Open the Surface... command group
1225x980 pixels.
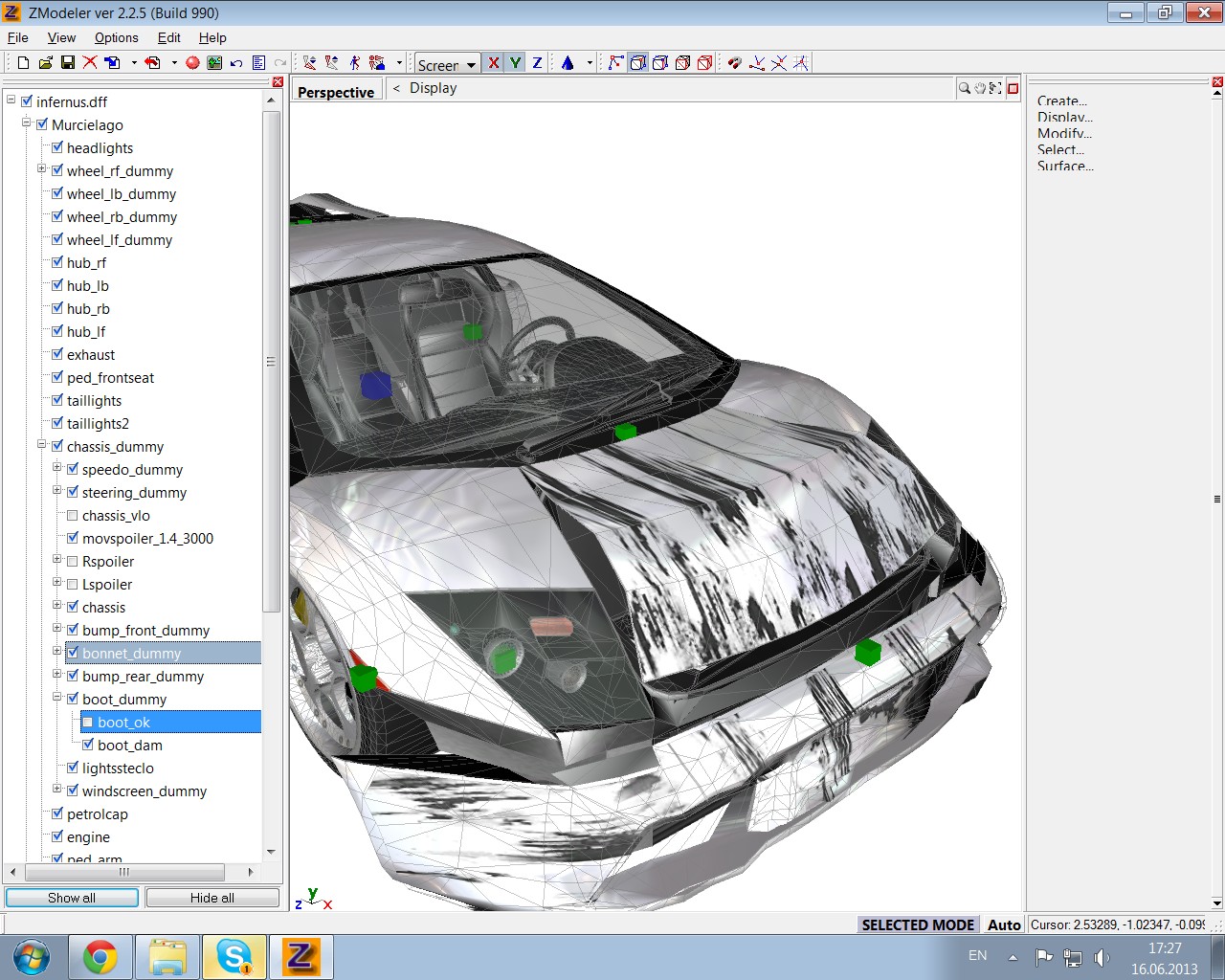point(1065,166)
